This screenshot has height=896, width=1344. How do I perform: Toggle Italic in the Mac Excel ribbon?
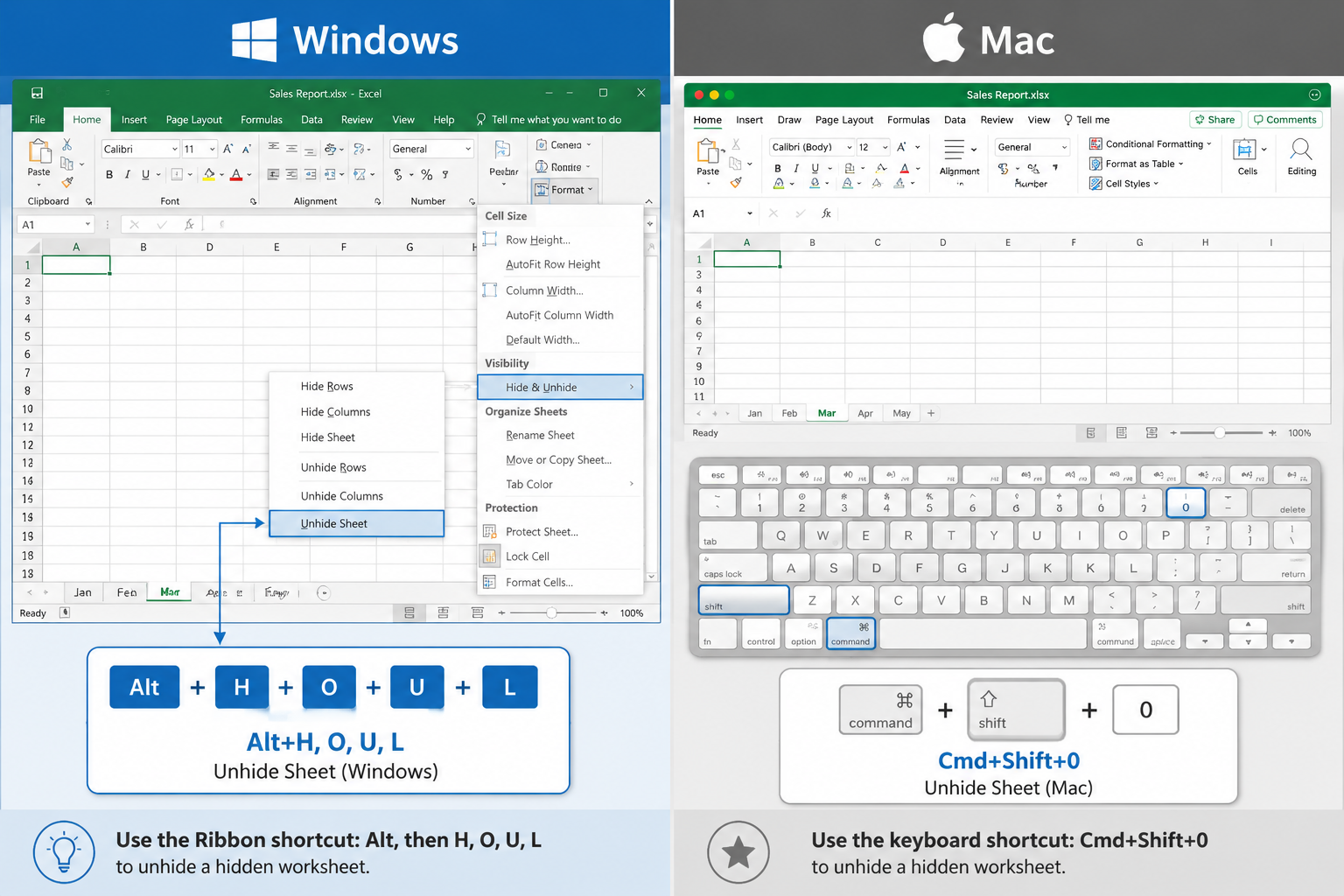click(x=796, y=168)
